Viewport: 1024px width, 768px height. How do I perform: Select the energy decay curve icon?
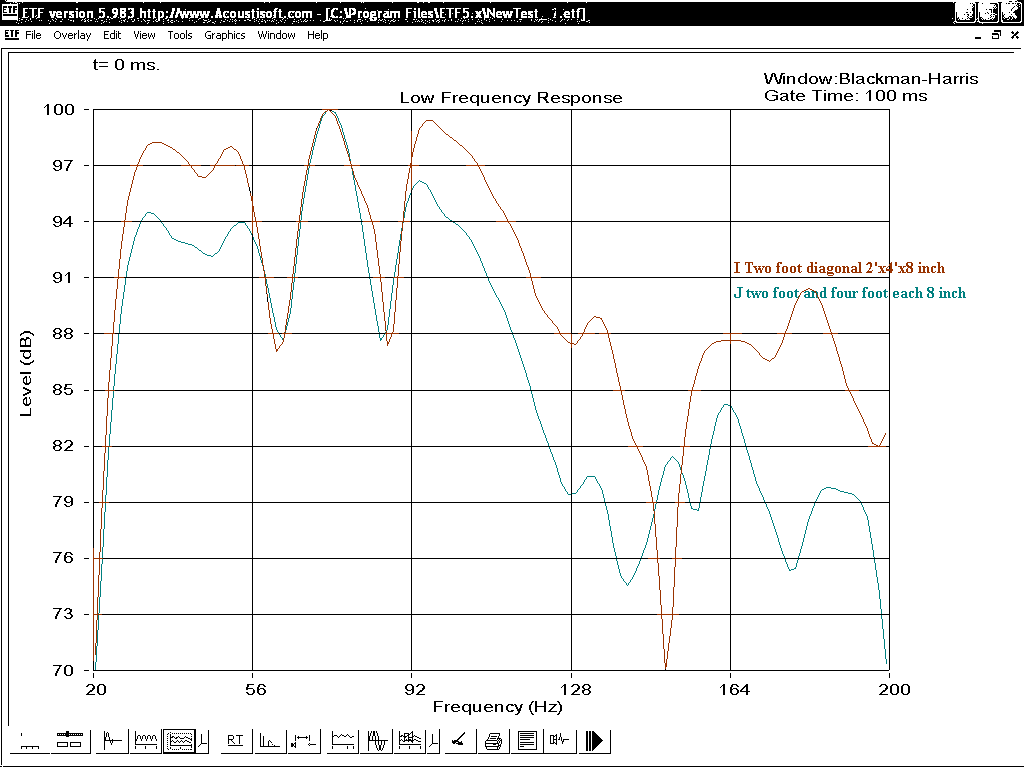[270, 741]
